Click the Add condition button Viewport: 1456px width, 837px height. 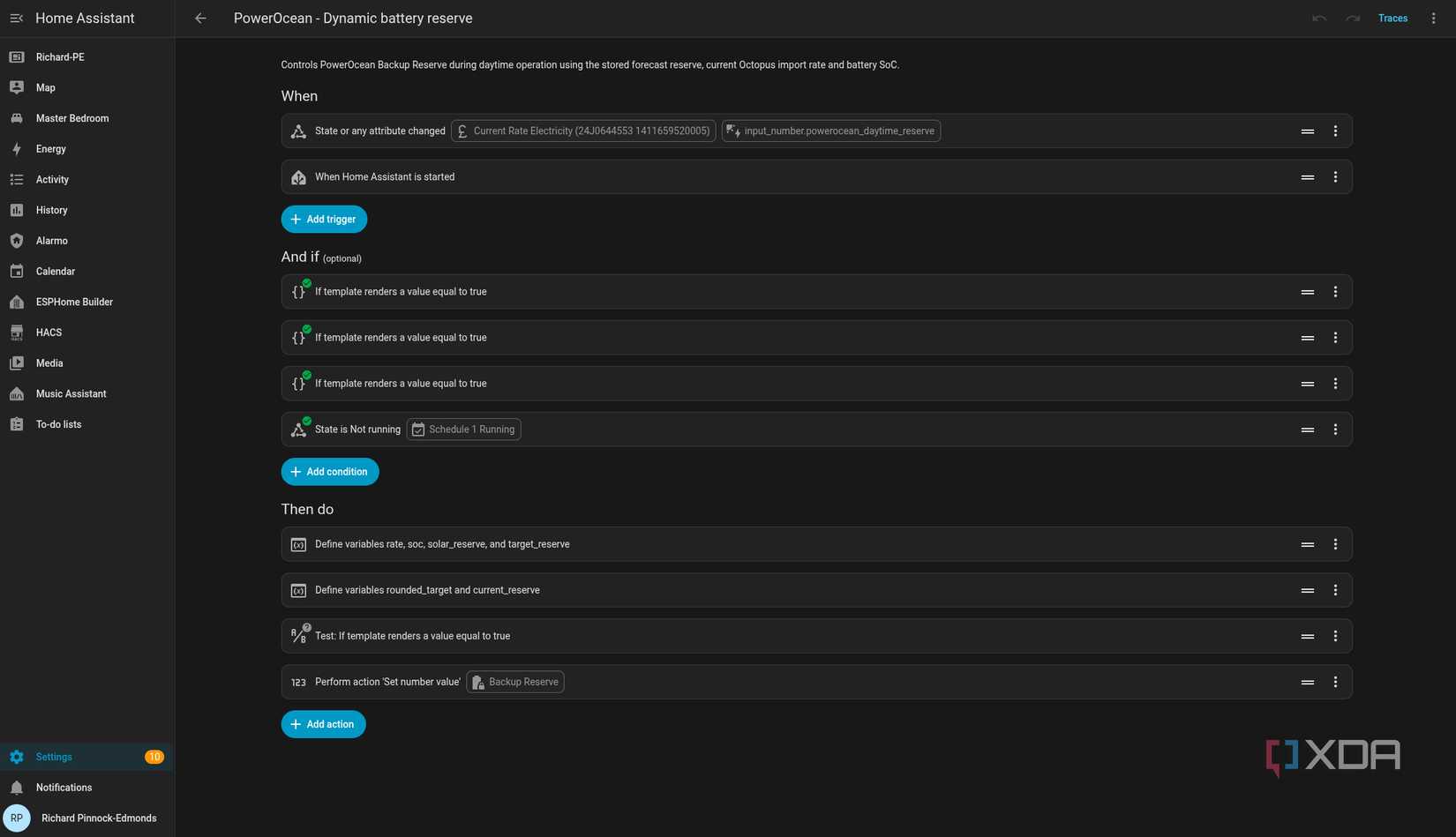tap(330, 472)
